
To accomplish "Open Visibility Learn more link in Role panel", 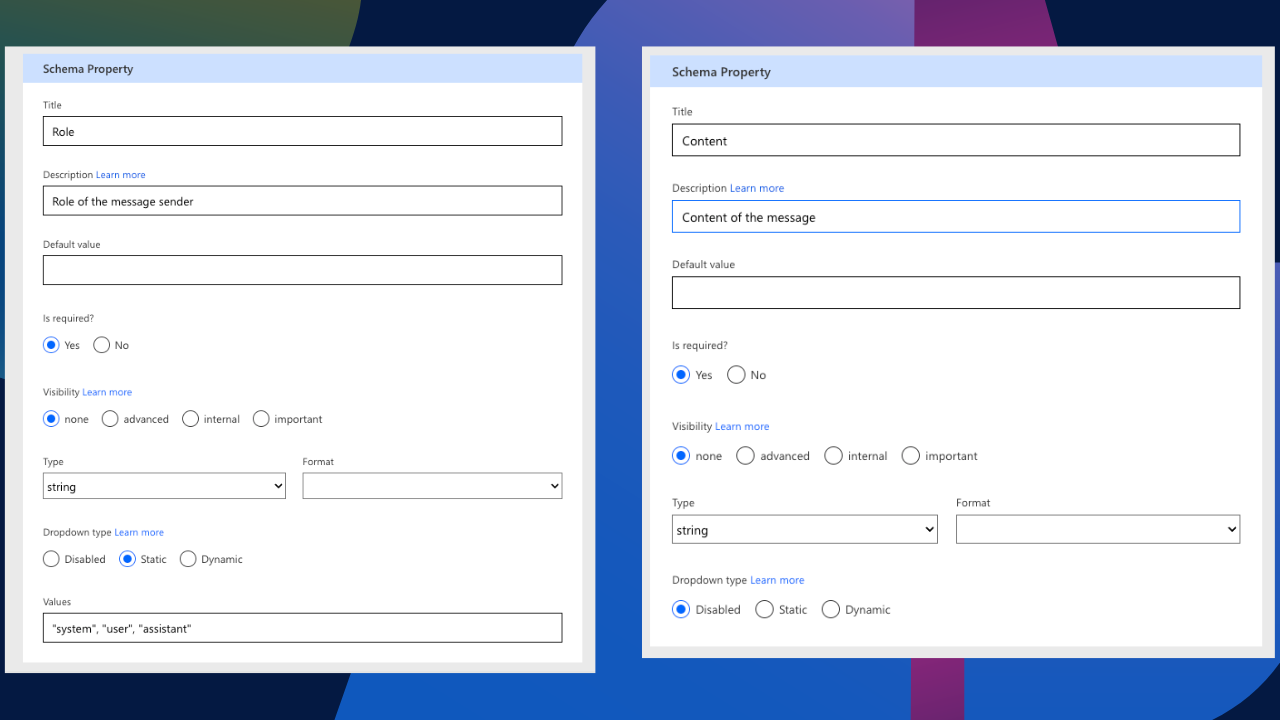I will point(107,392).
